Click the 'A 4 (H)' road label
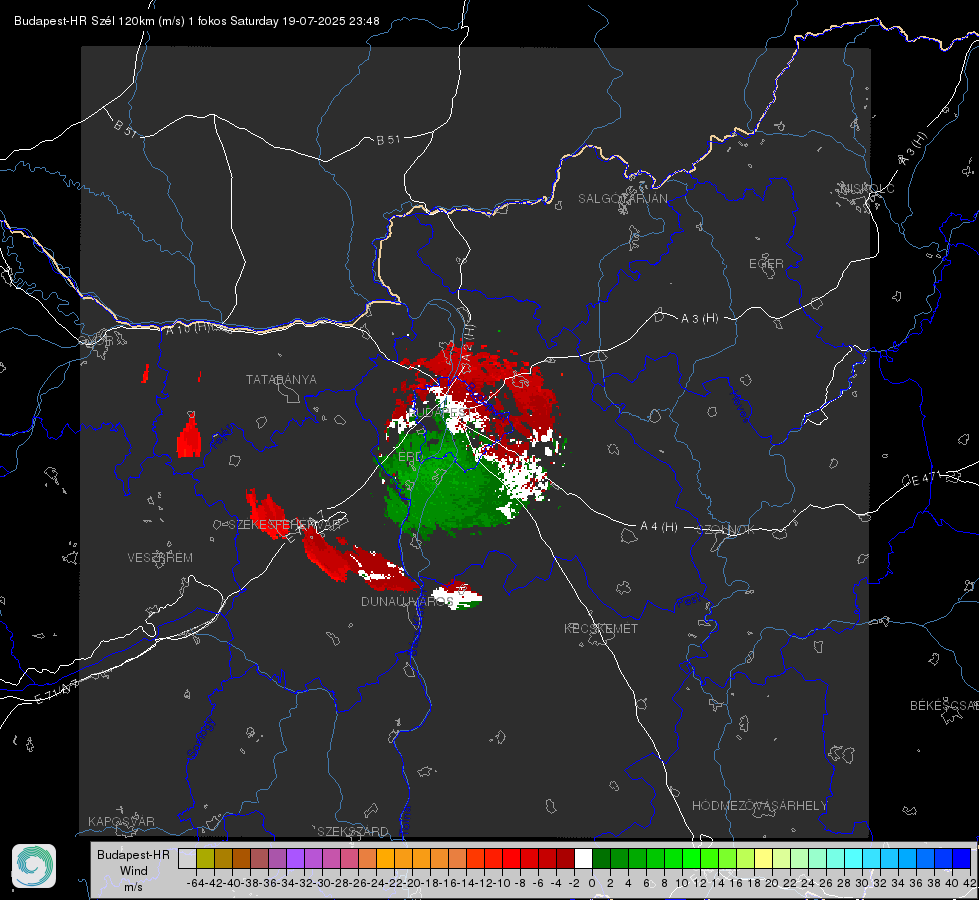 click(659, 527)
